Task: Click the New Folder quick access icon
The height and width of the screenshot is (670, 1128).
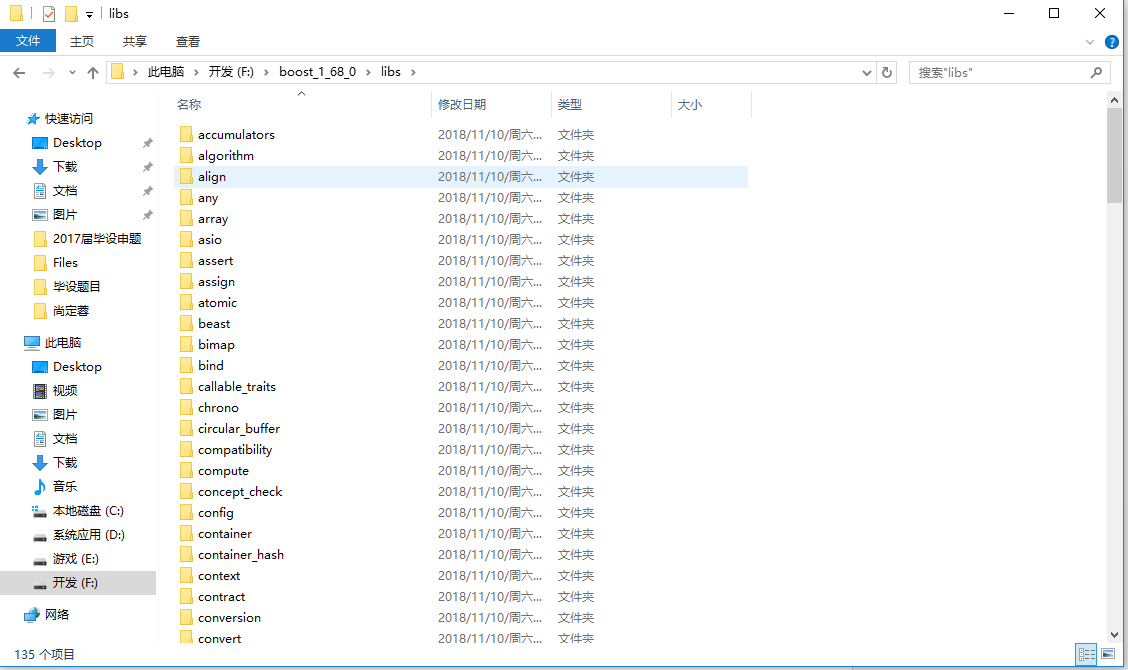Action: point(71,13)
